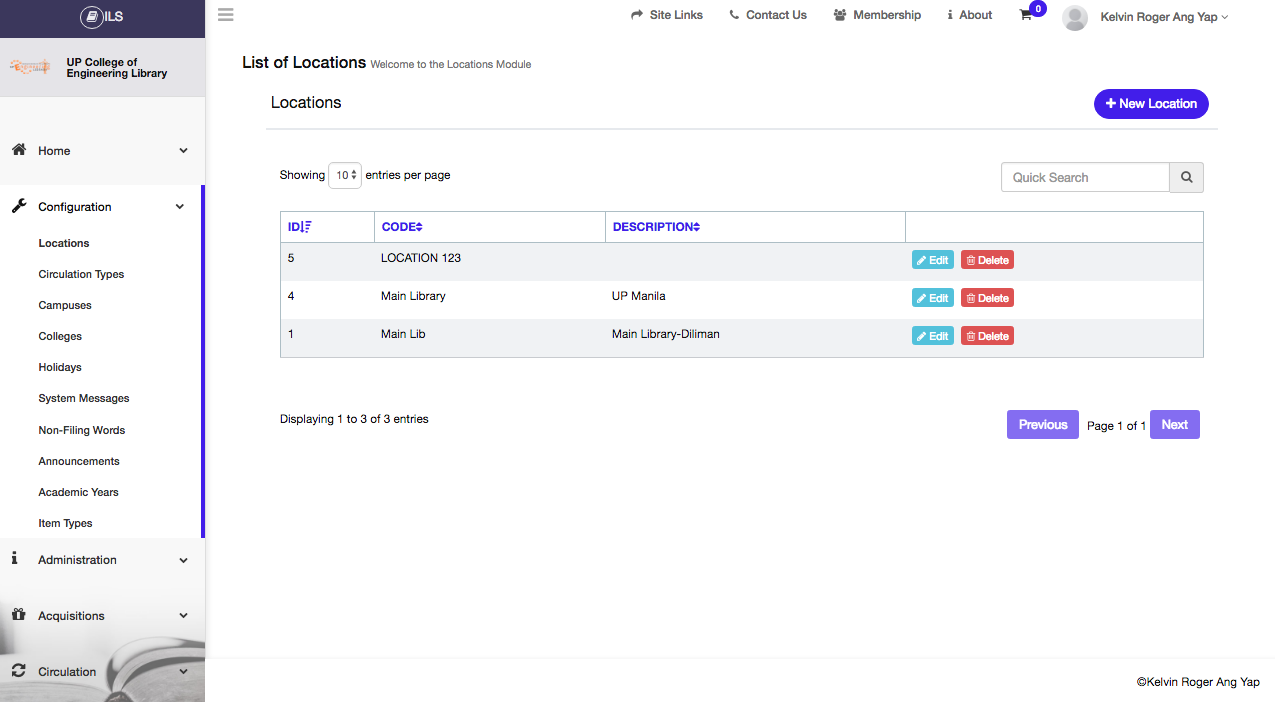Open the entries per page dropdown

pyautogui.click(x=345, y=175)
